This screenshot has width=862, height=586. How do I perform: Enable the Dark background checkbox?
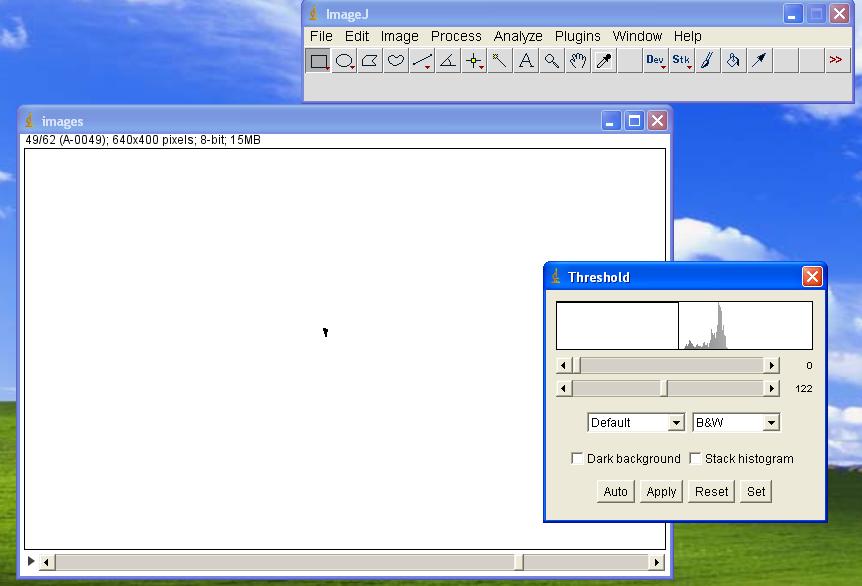point(577,458)
